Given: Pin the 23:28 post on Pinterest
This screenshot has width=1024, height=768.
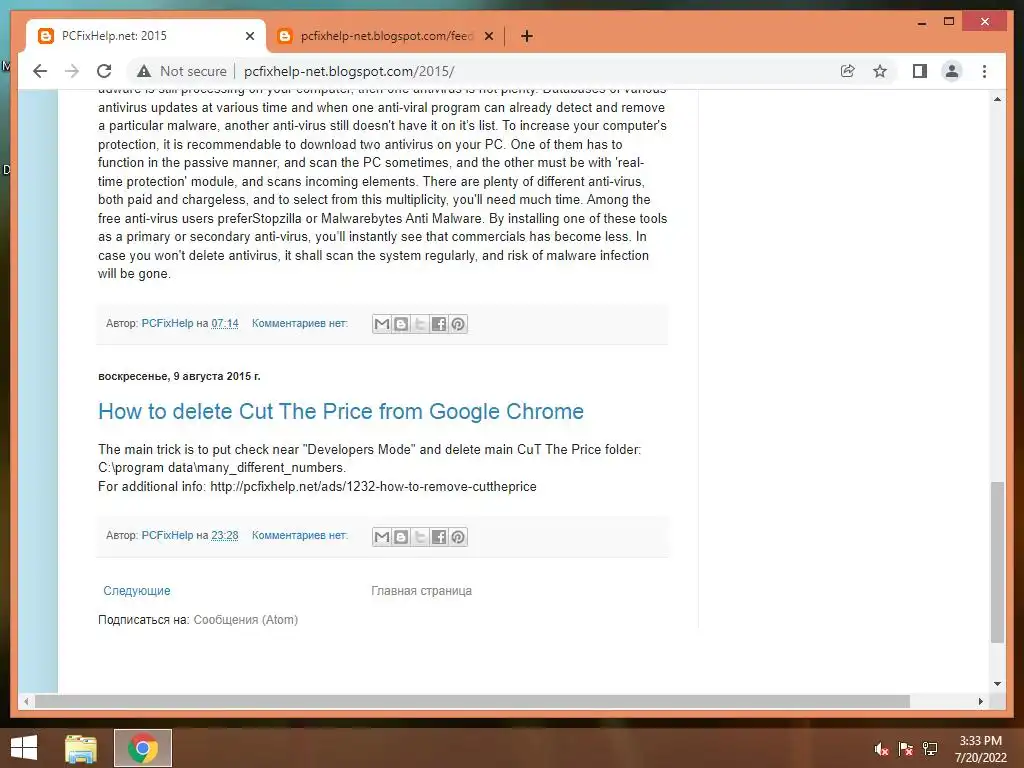Looking at the screenshot, I should click(x=458, y=537).
